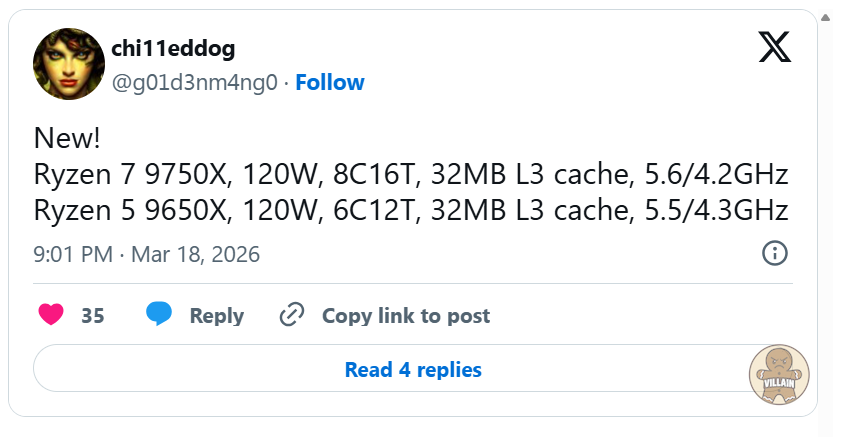Expand Read 4 replies

413,370
